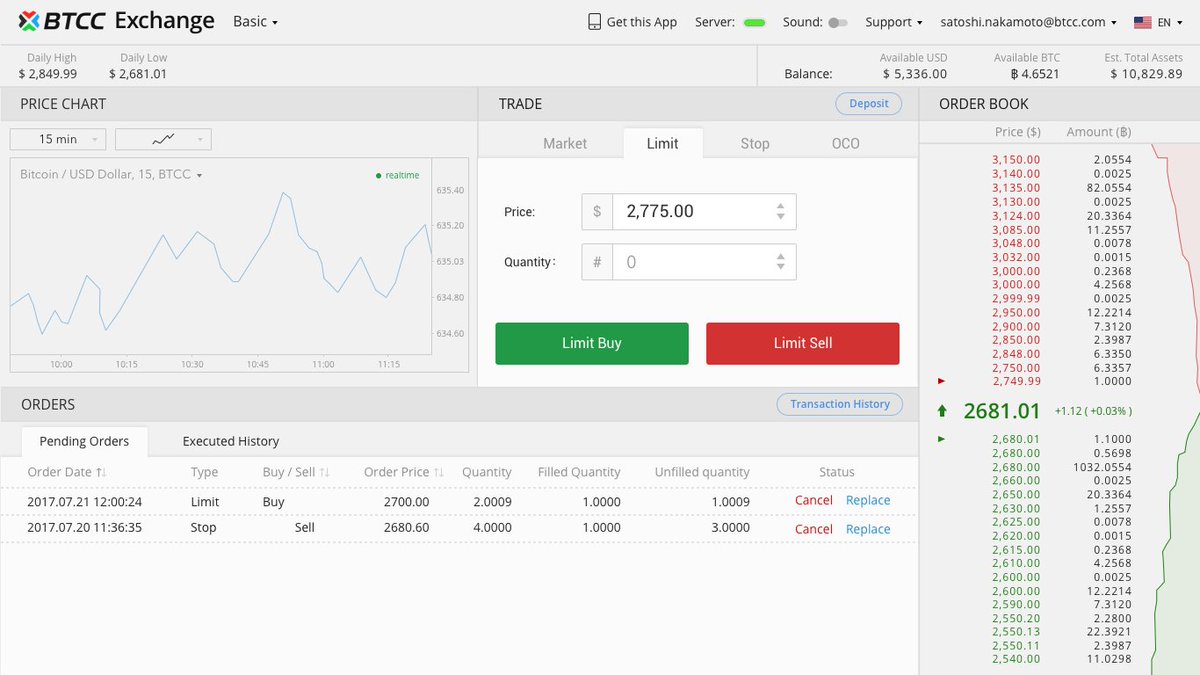Click Est. Total Assets $ 10,829.89
1200x675 pixels.
tap(1146, 74)
